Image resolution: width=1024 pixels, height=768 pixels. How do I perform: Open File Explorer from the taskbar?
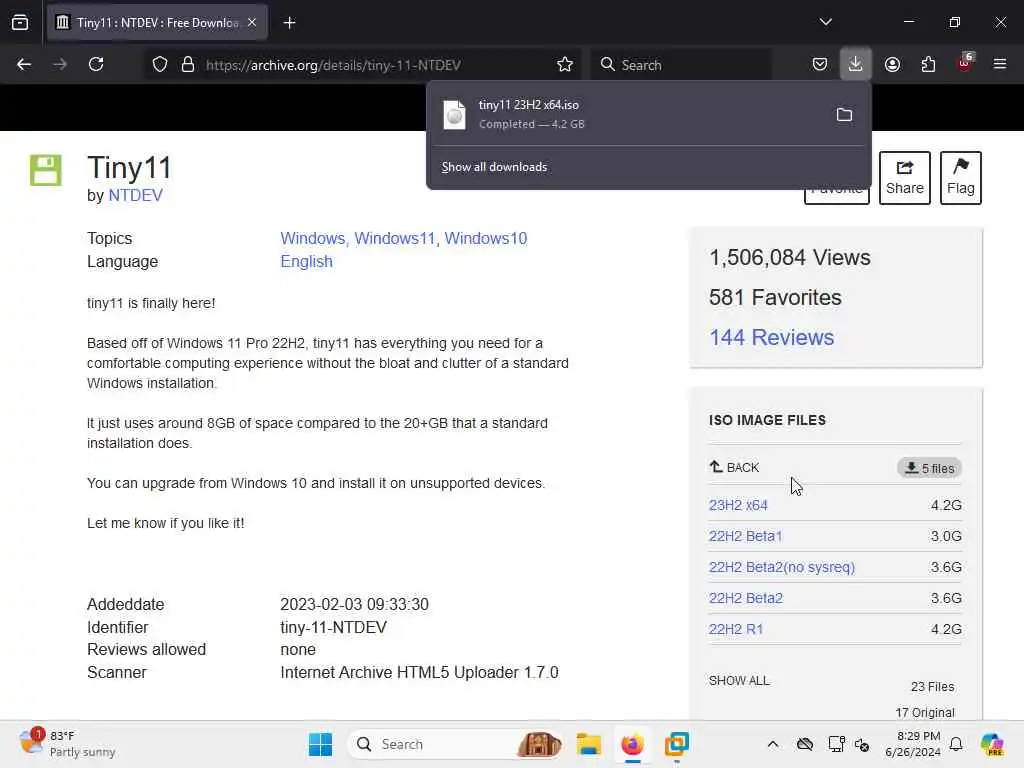588,744
